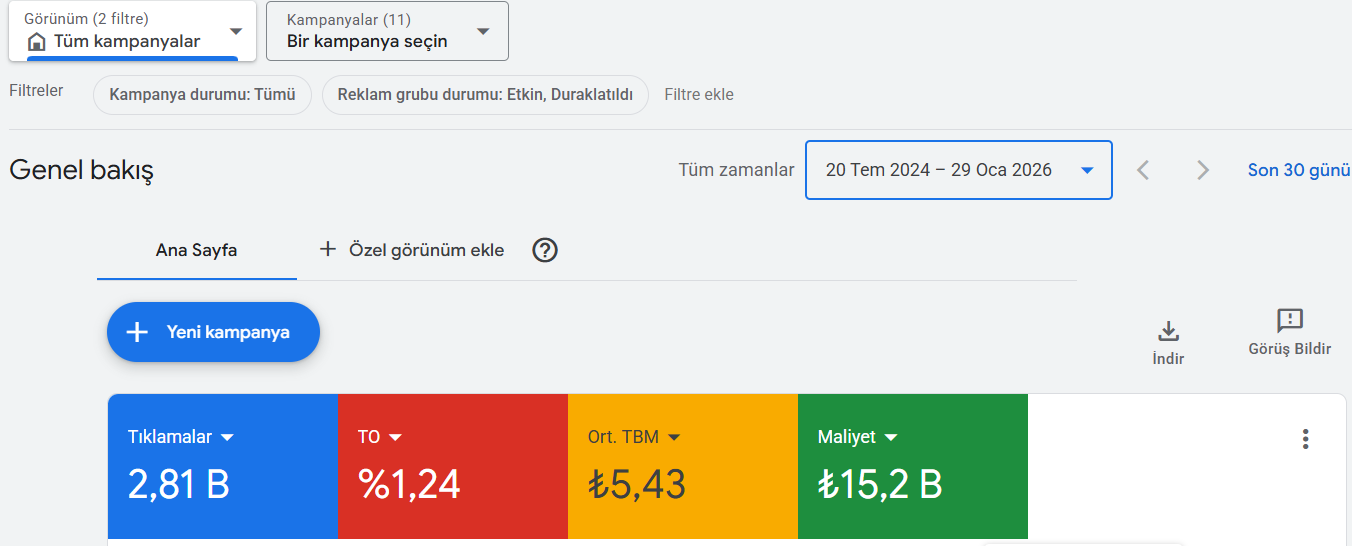Go to next date range arrow
This screenshot has width=1352, height=546.
coord(1203,170)
